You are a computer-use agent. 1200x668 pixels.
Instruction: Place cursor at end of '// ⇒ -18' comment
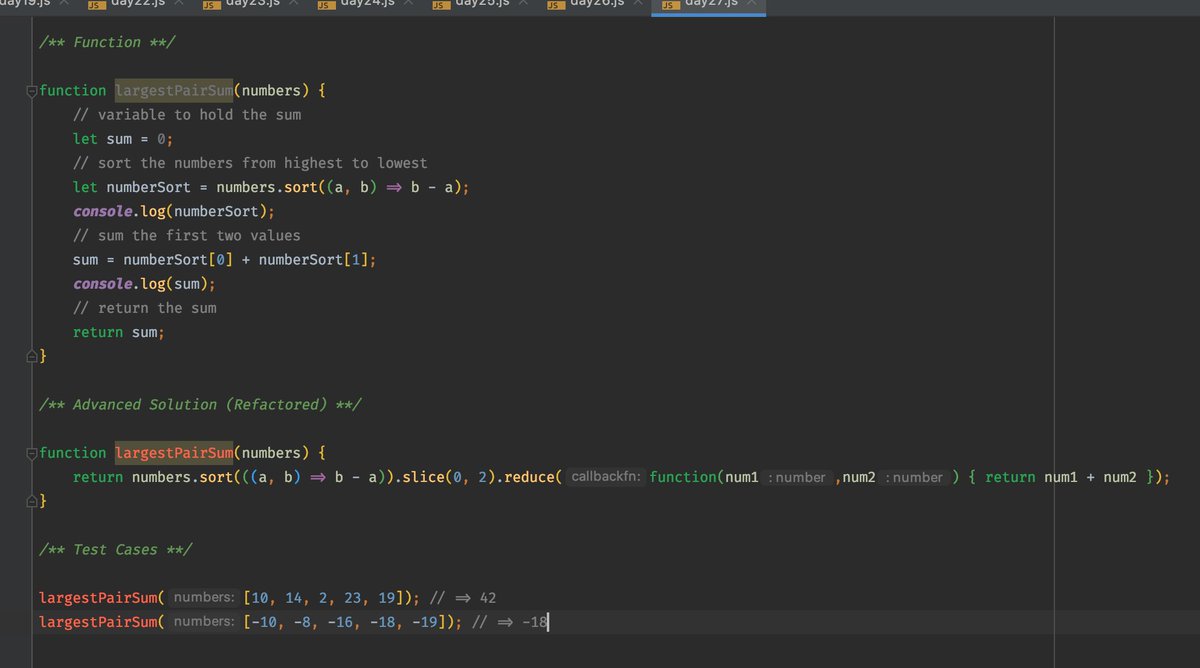pos(546,623)
